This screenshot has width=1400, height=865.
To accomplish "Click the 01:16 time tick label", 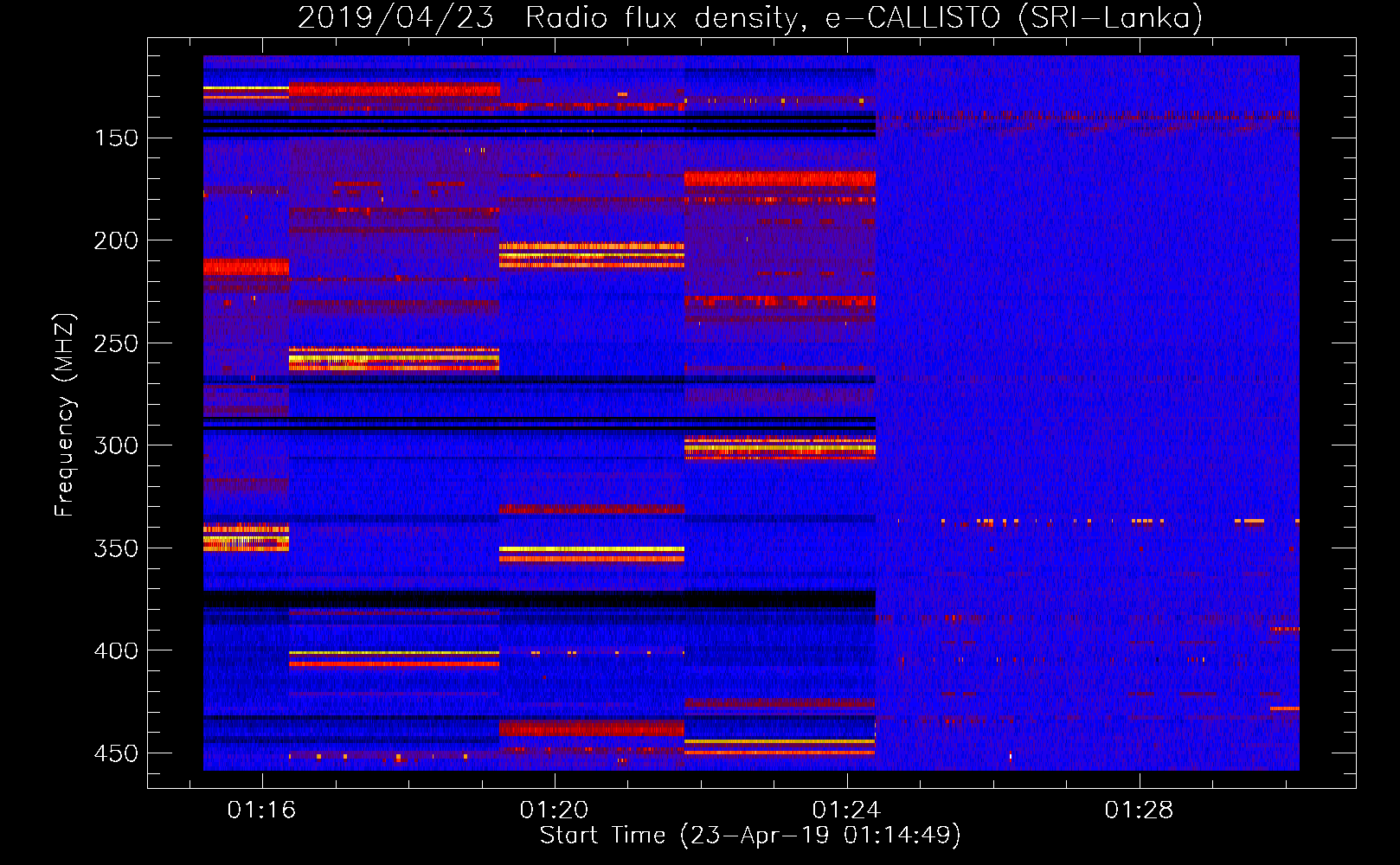I will pyautogui.click(x=261, y=811).
